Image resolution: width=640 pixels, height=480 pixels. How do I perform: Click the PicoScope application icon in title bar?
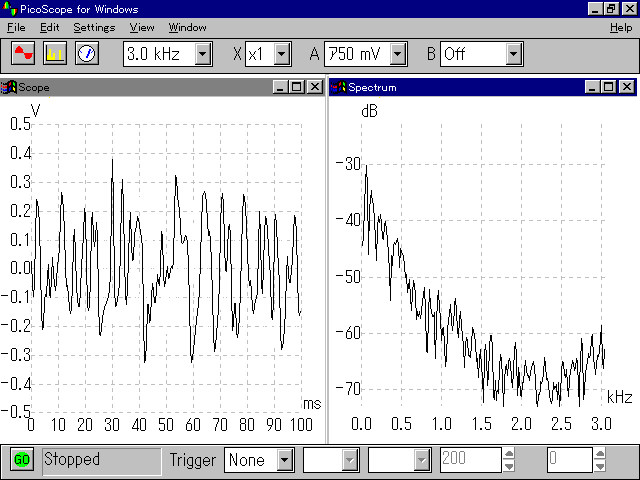click(x=9, y=9)
